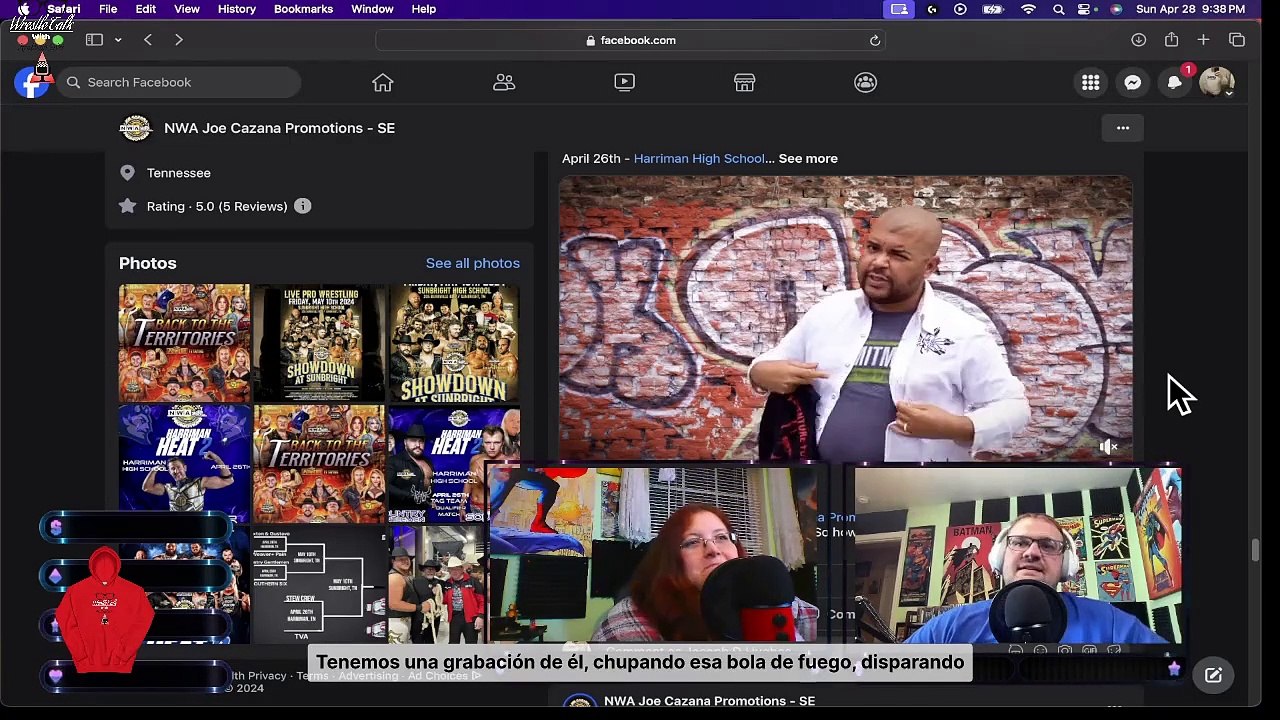
Task: Unmute the video with speaker icon
Action: coord(1108,447)
